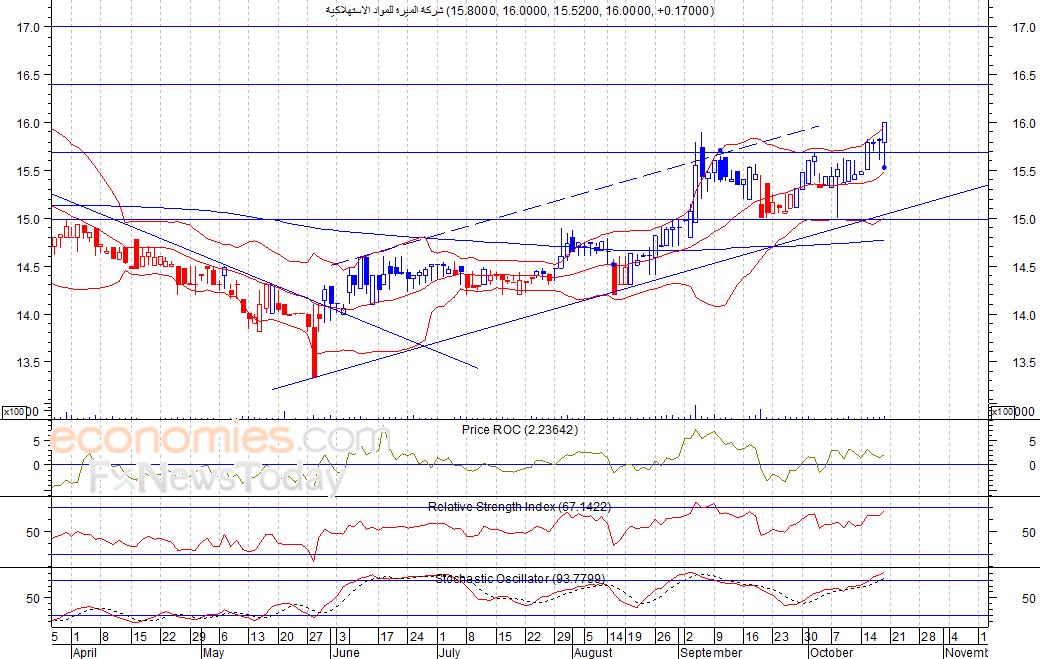Click the blue dot marker below the last candle
Viewport: 1040px width, 659px height.
884,168
